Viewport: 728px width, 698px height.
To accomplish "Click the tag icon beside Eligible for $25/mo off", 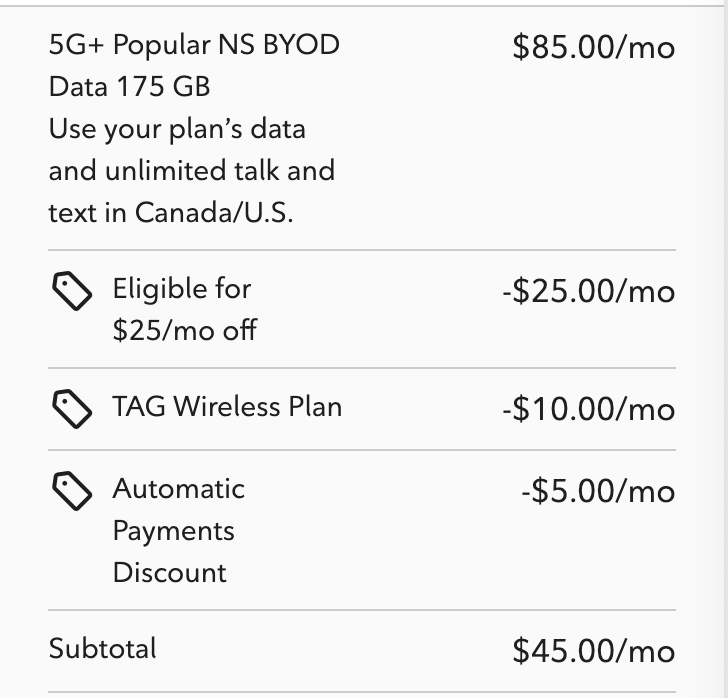I will 72,292.
